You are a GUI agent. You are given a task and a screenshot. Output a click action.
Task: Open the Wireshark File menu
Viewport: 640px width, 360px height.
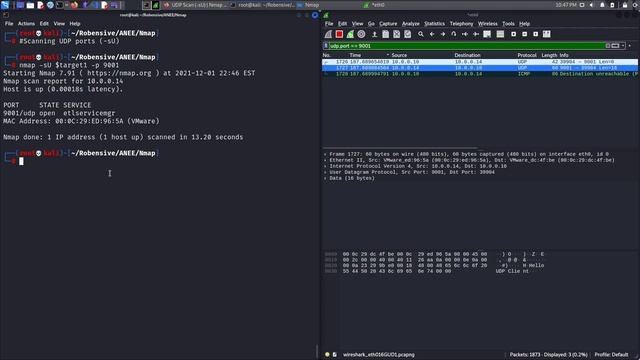coord(329,24)
